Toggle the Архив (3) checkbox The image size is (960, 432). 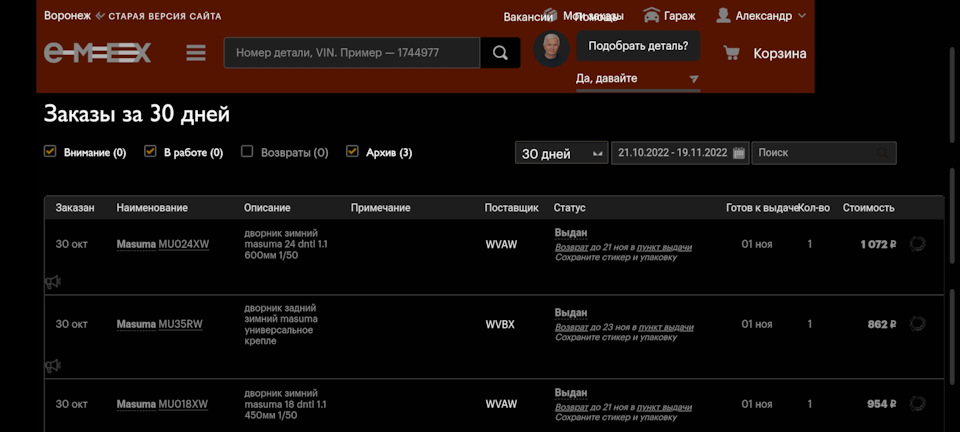(352, 151)
